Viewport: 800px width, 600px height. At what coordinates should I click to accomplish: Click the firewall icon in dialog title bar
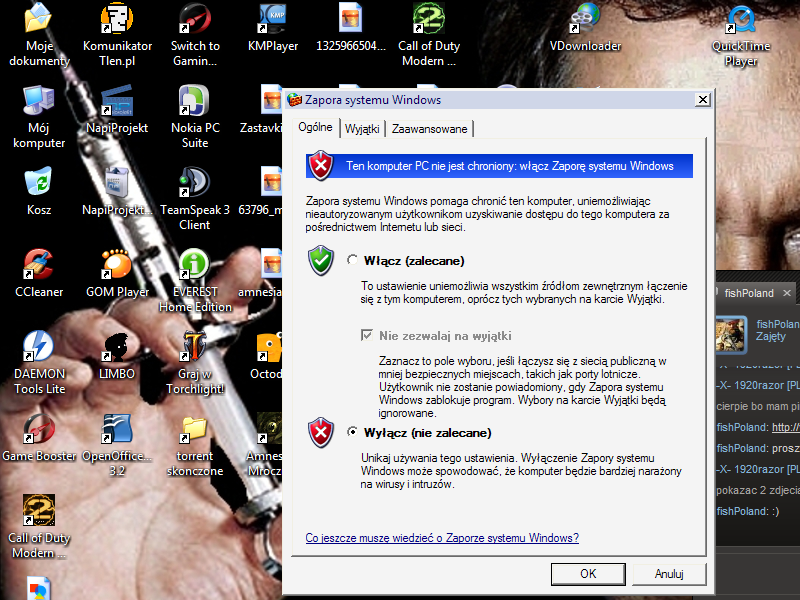(x=294, y=99)
